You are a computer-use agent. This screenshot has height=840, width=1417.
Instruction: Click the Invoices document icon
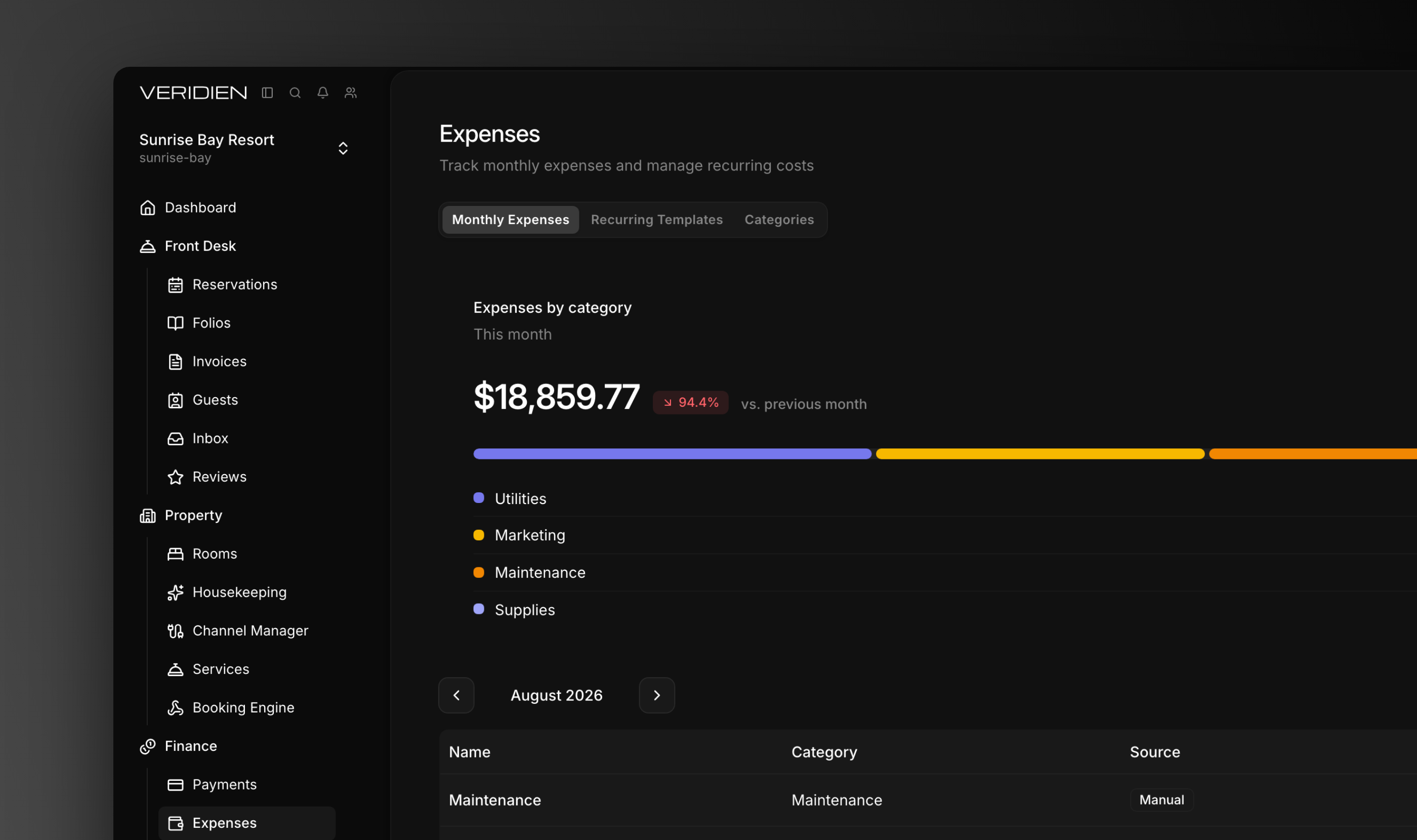coord(175,362)
